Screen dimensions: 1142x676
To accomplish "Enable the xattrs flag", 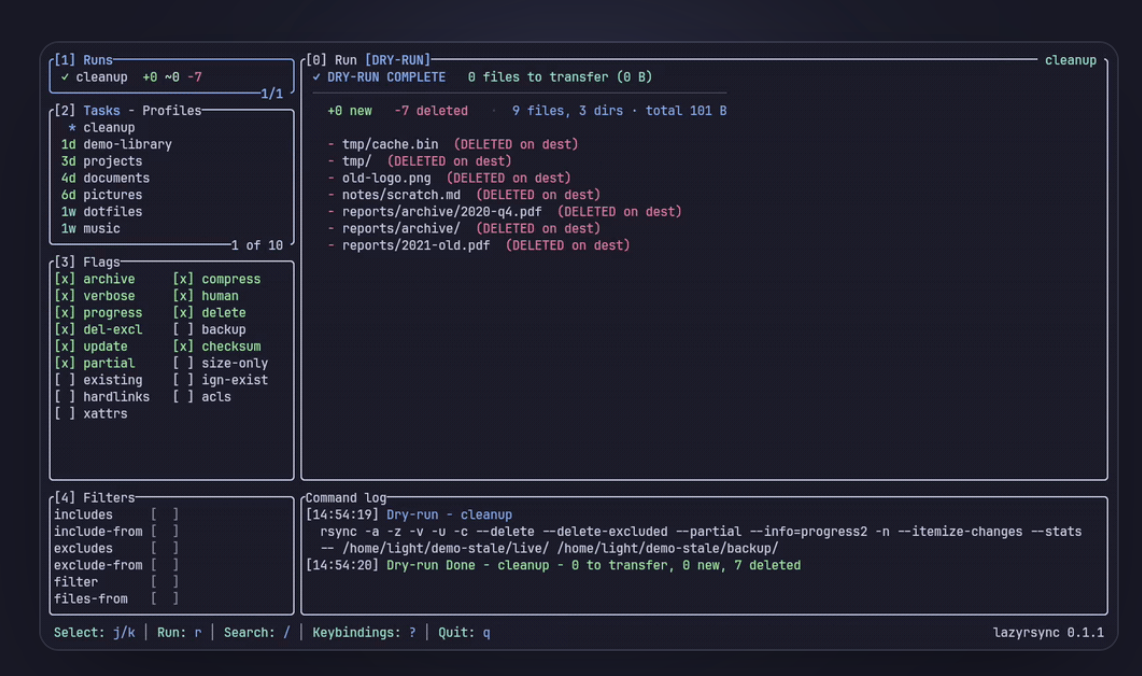I will (65, 413).
